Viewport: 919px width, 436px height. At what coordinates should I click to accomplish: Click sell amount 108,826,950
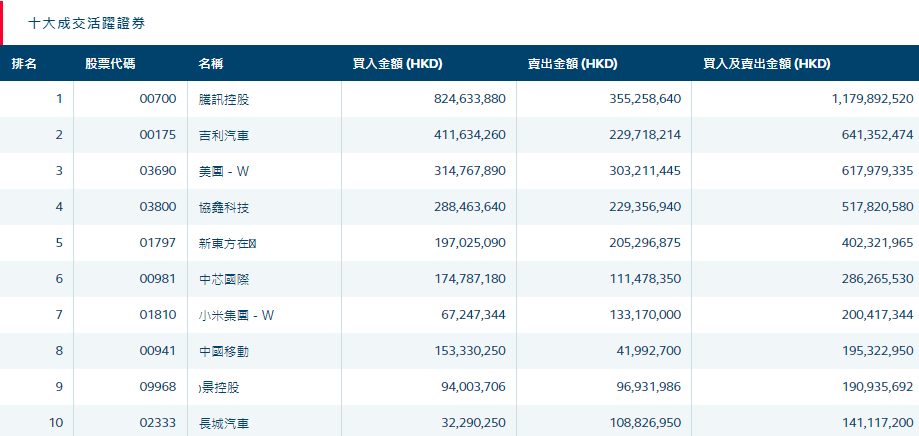click(x=645, y=423)
